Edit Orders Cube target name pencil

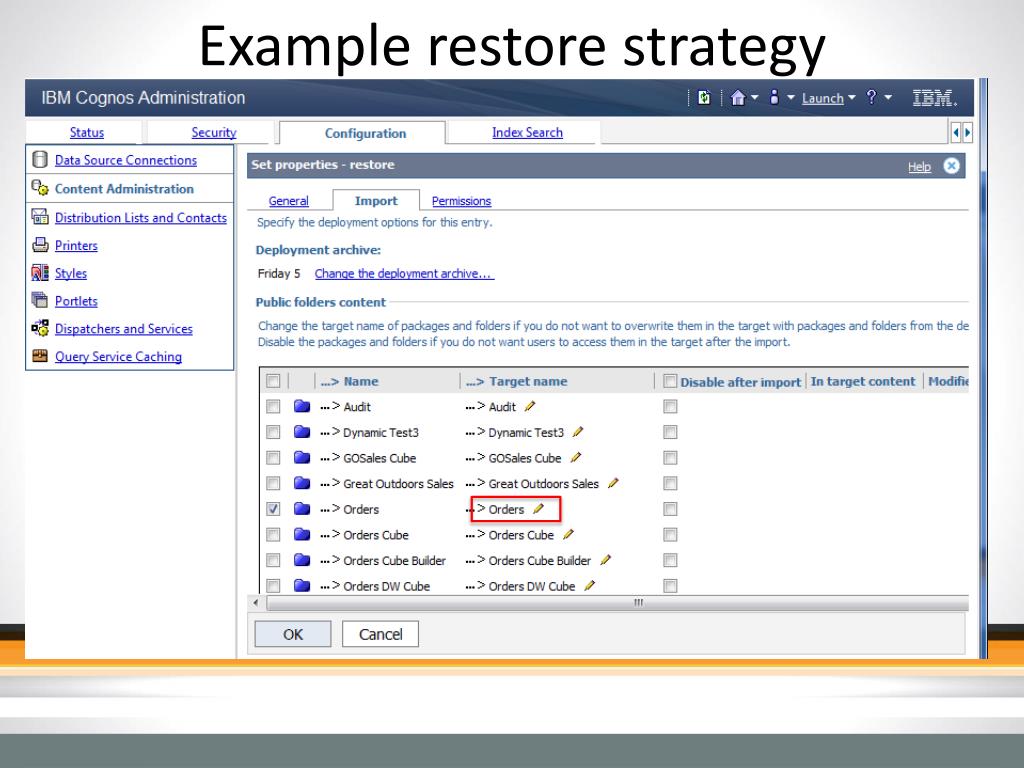(568, 534)
